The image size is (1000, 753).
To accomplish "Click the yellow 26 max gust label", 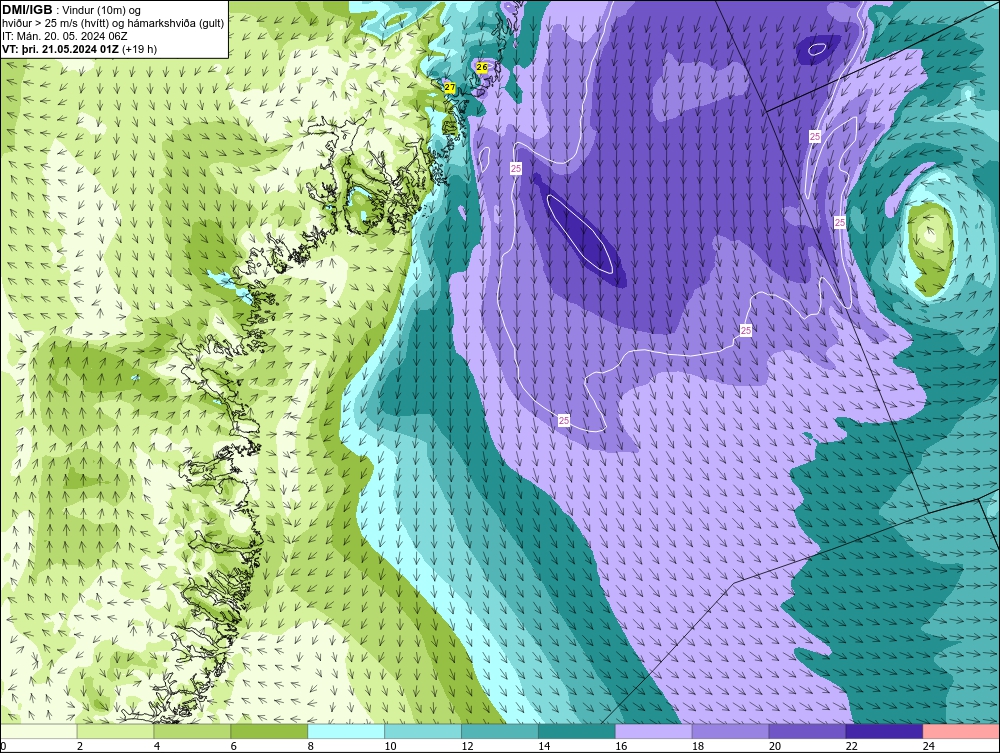I will (482, 67).
